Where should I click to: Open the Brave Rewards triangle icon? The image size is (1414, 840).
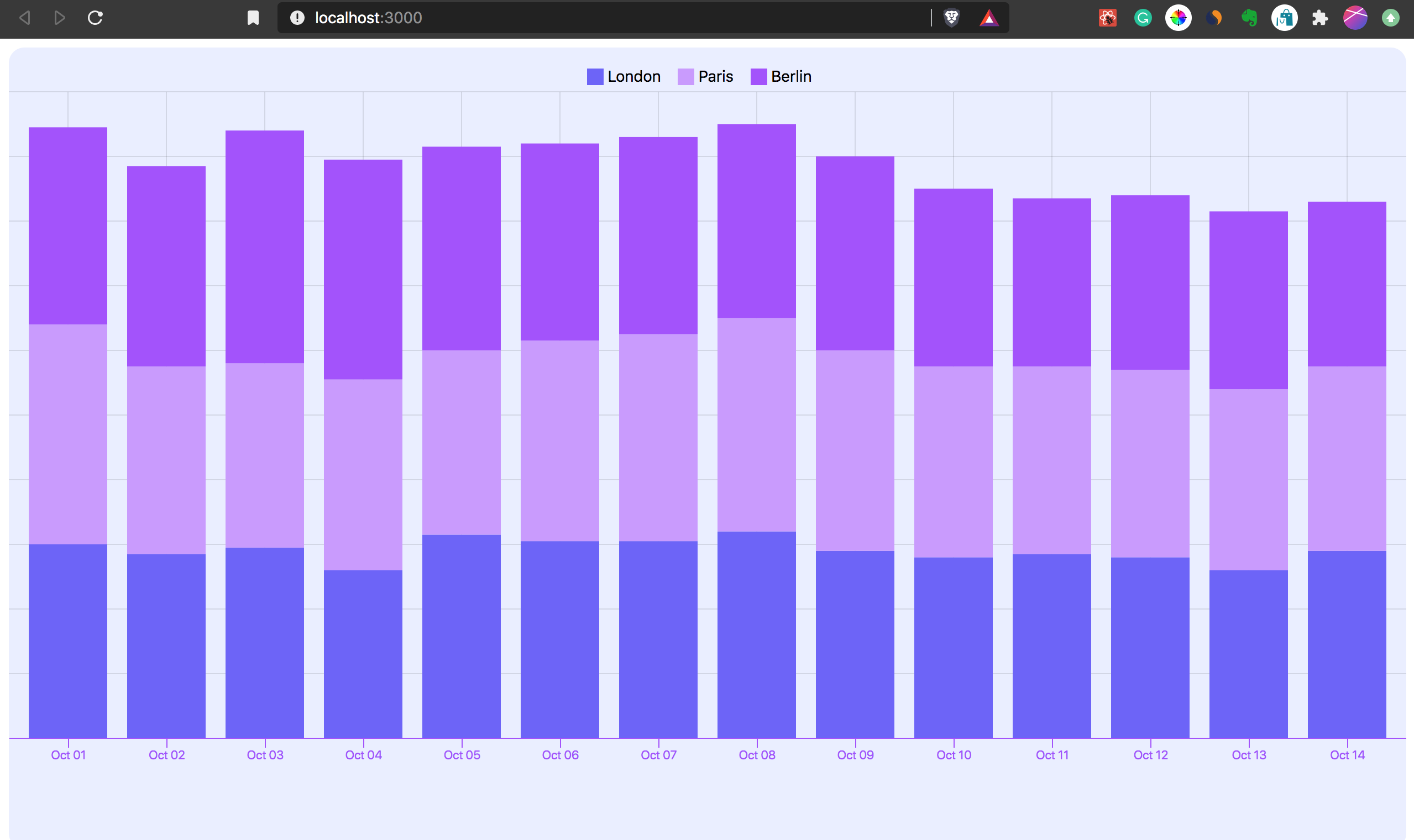(988, 18)
